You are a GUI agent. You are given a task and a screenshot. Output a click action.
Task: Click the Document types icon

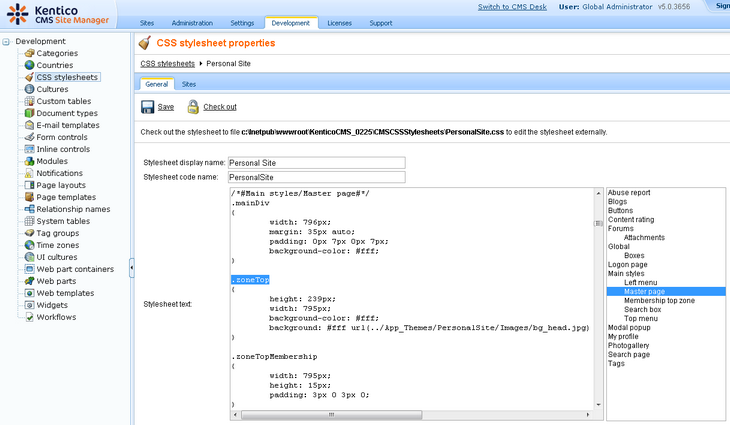[x=29, y=113]
